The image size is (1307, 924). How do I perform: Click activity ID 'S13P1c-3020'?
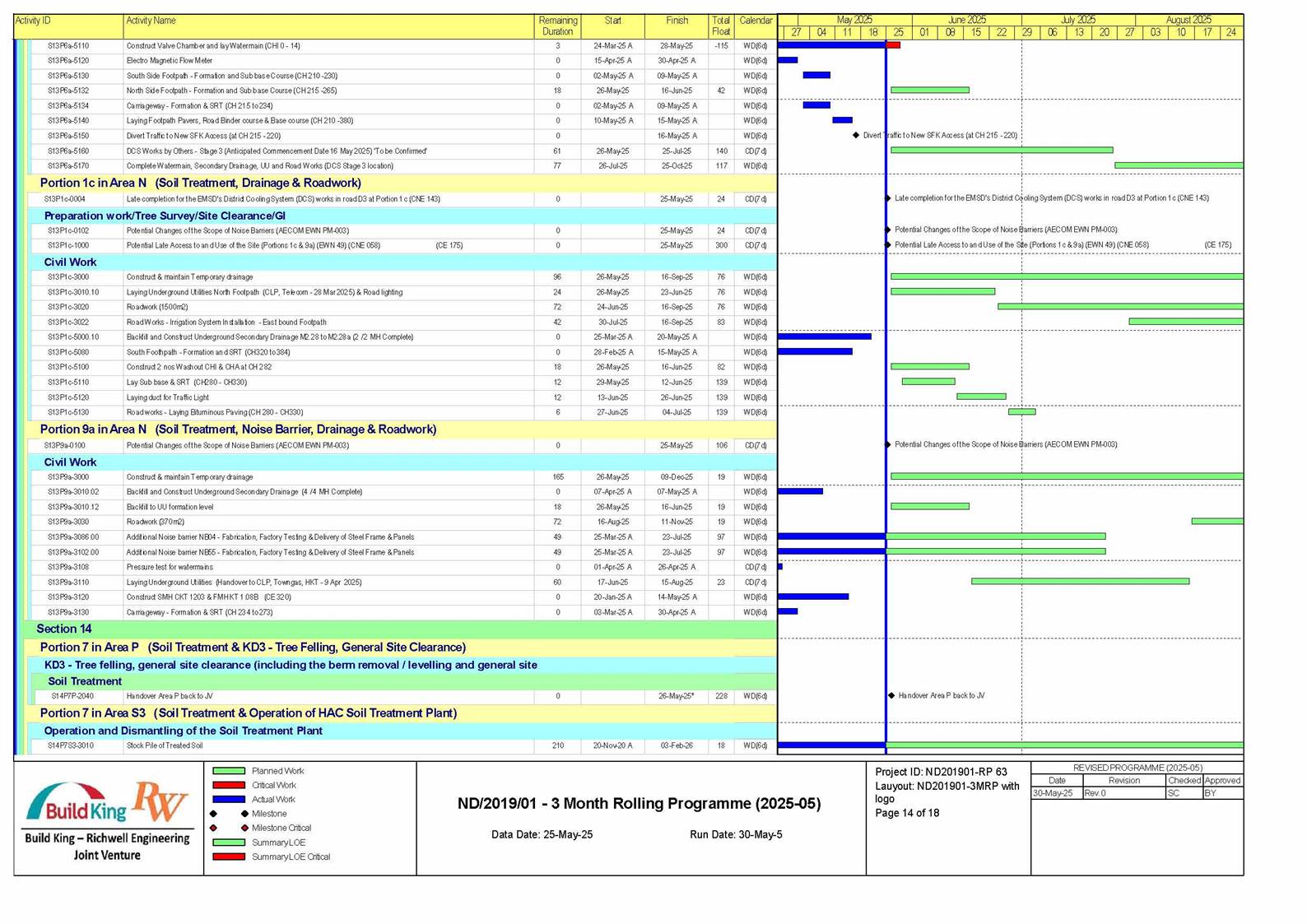[68, 307]
